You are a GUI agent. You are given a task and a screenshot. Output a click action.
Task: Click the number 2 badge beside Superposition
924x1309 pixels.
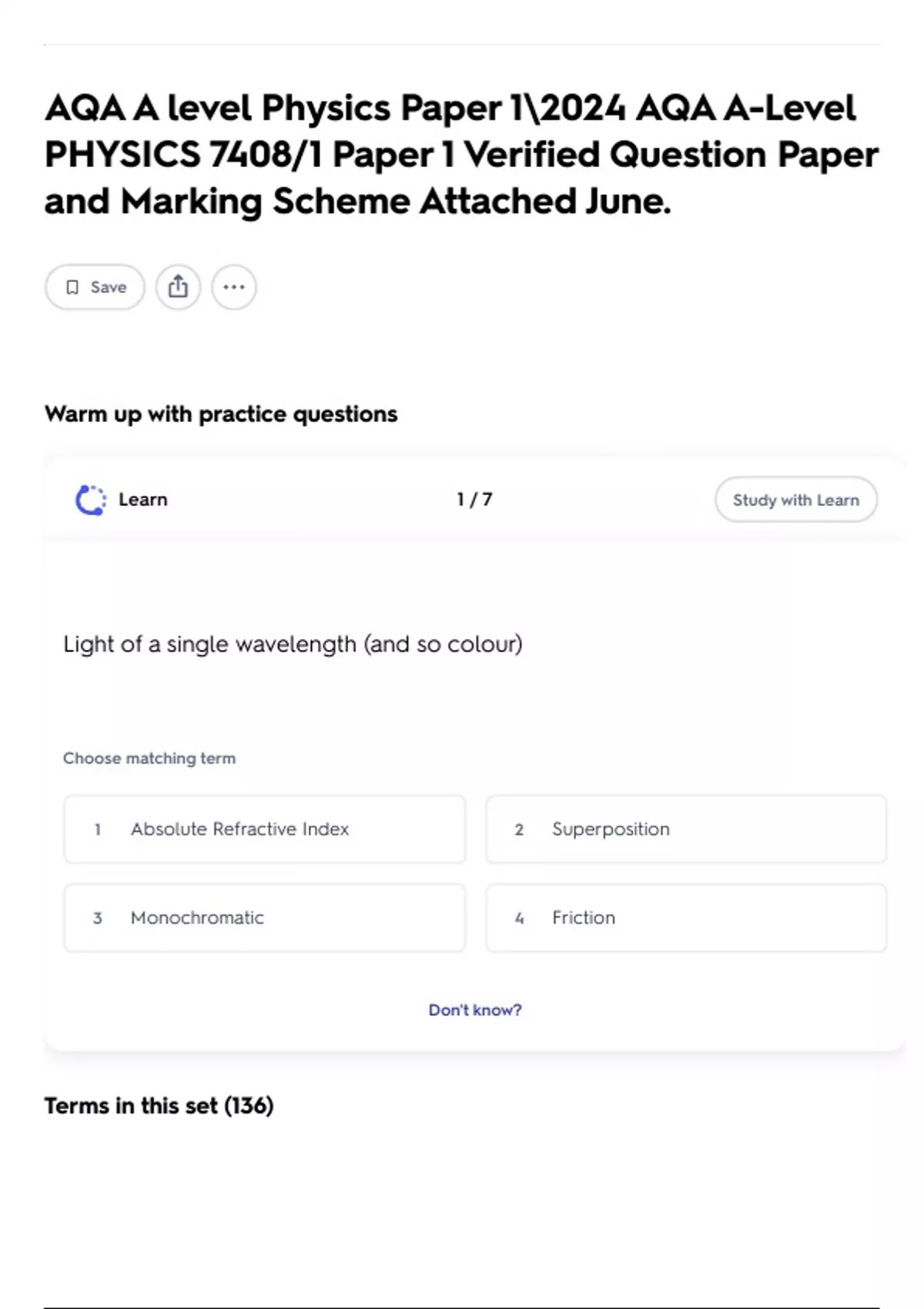tap(519, 829)
